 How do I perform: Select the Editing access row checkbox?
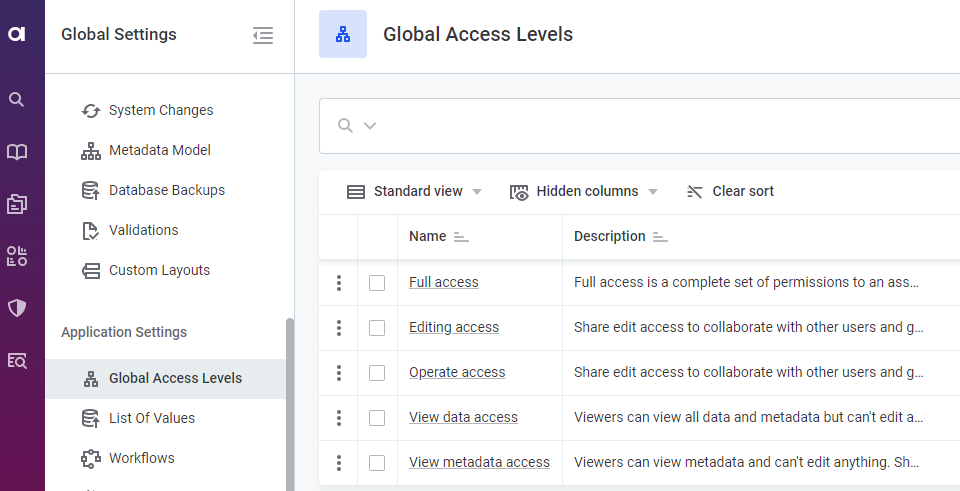pyautogui.click(x=377, y=328)
